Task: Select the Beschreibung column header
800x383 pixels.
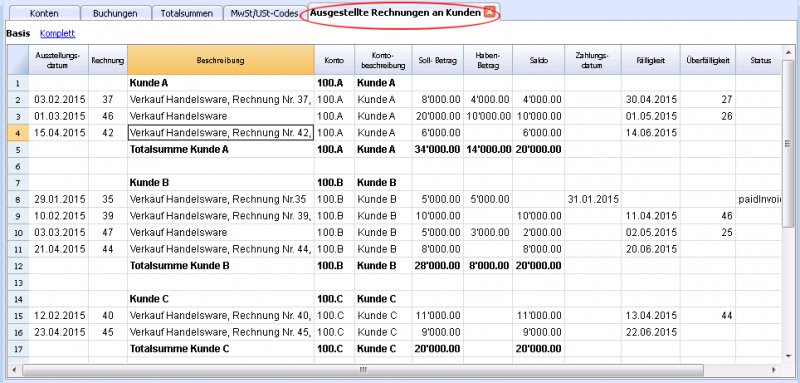Action: pyautogui.click(x=220, y=60)
